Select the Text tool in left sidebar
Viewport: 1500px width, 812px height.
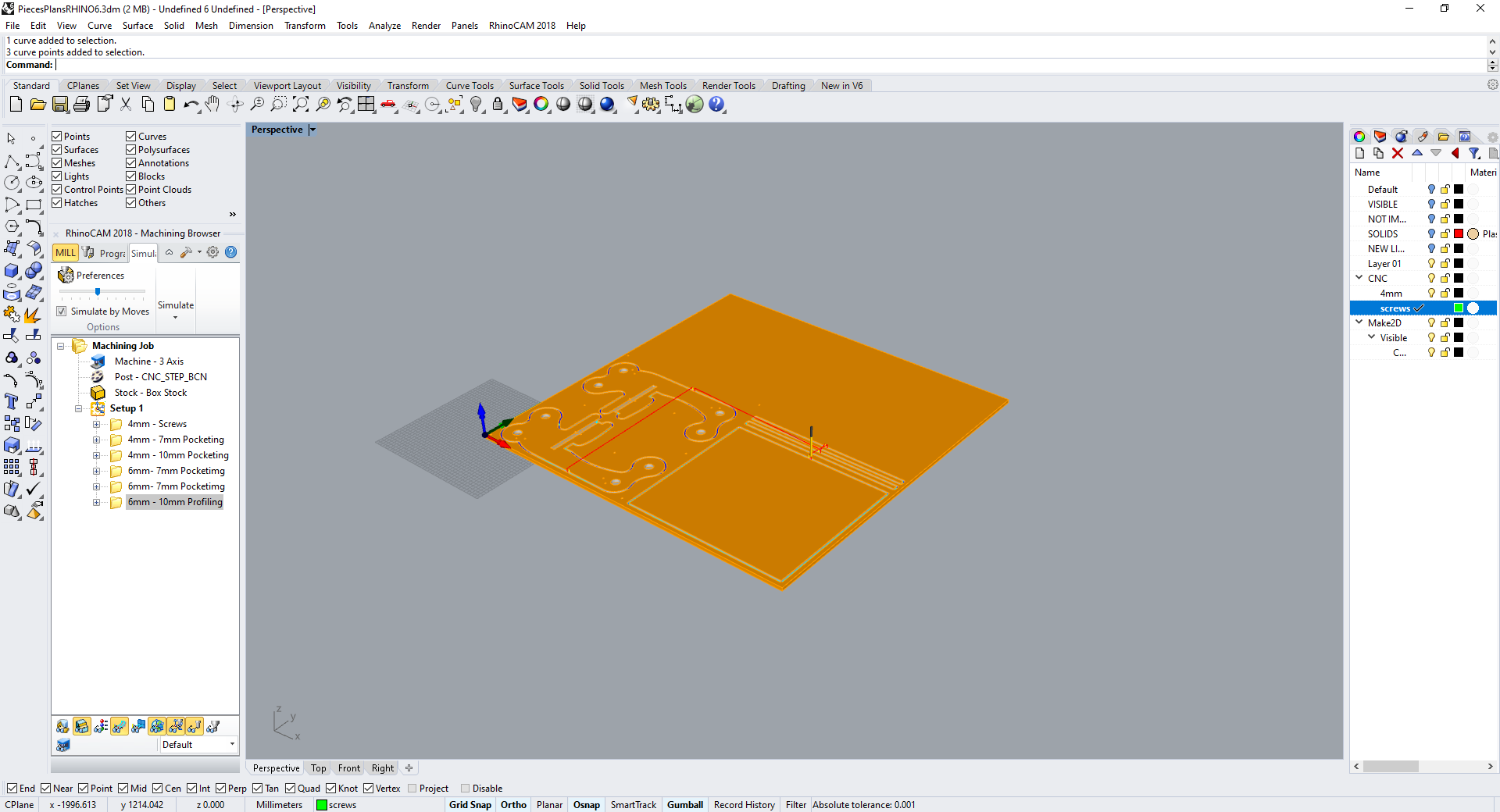[x=12, y=401]
